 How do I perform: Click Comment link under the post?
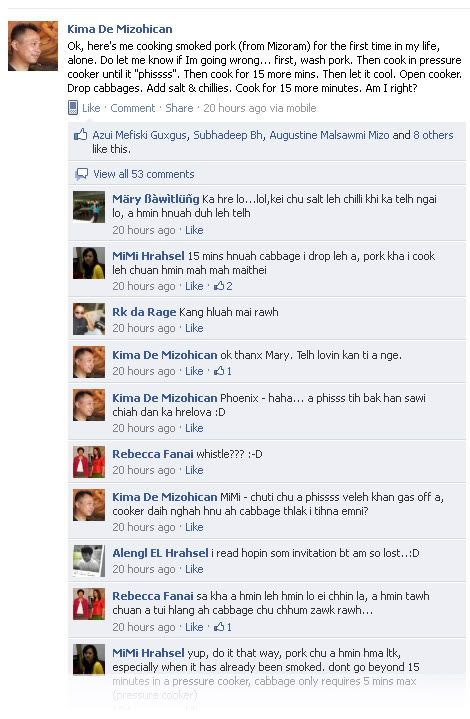point(133,108)
